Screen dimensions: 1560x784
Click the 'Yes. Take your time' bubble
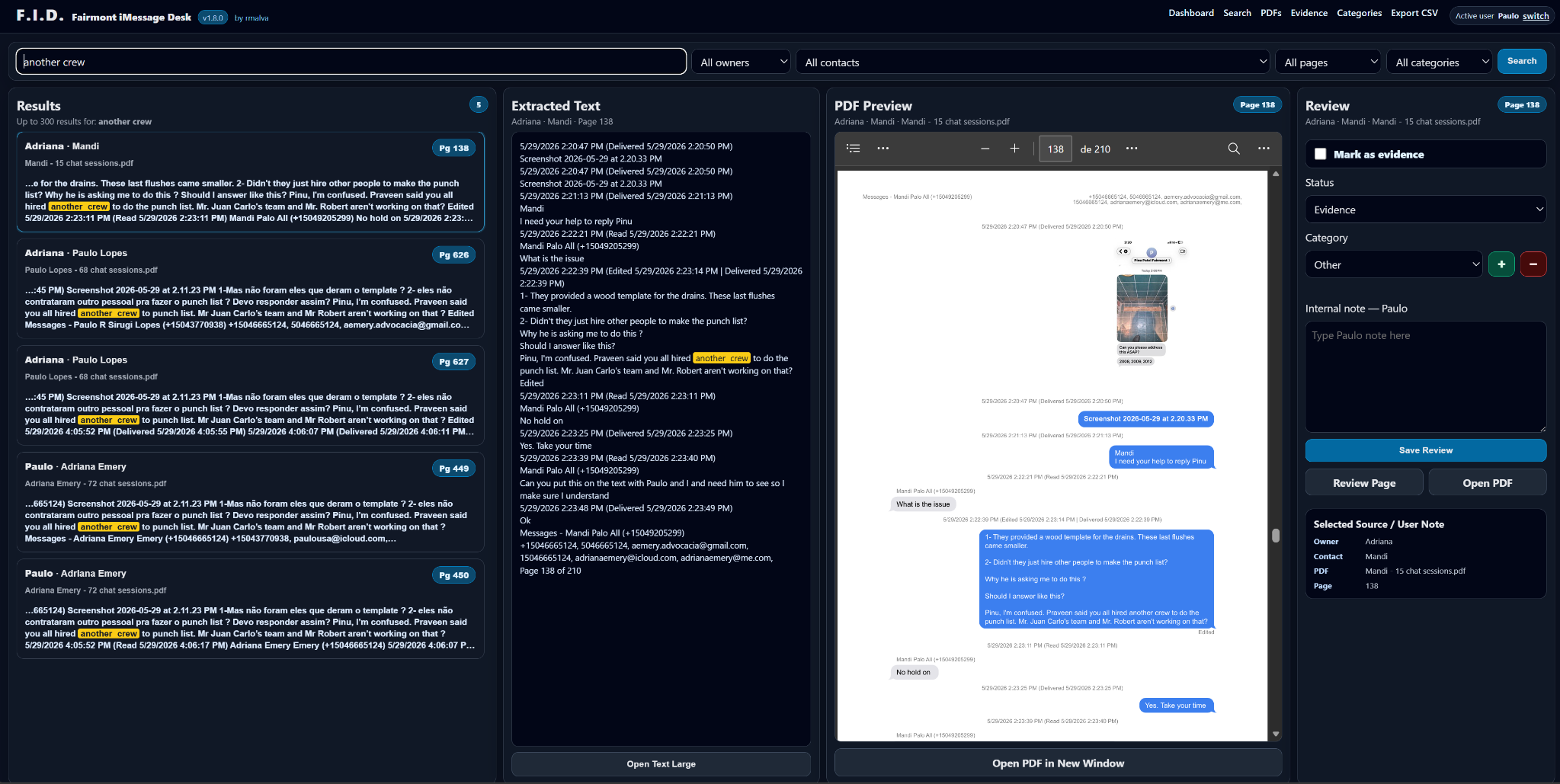pyautogui.click(x=1175, y=706)
